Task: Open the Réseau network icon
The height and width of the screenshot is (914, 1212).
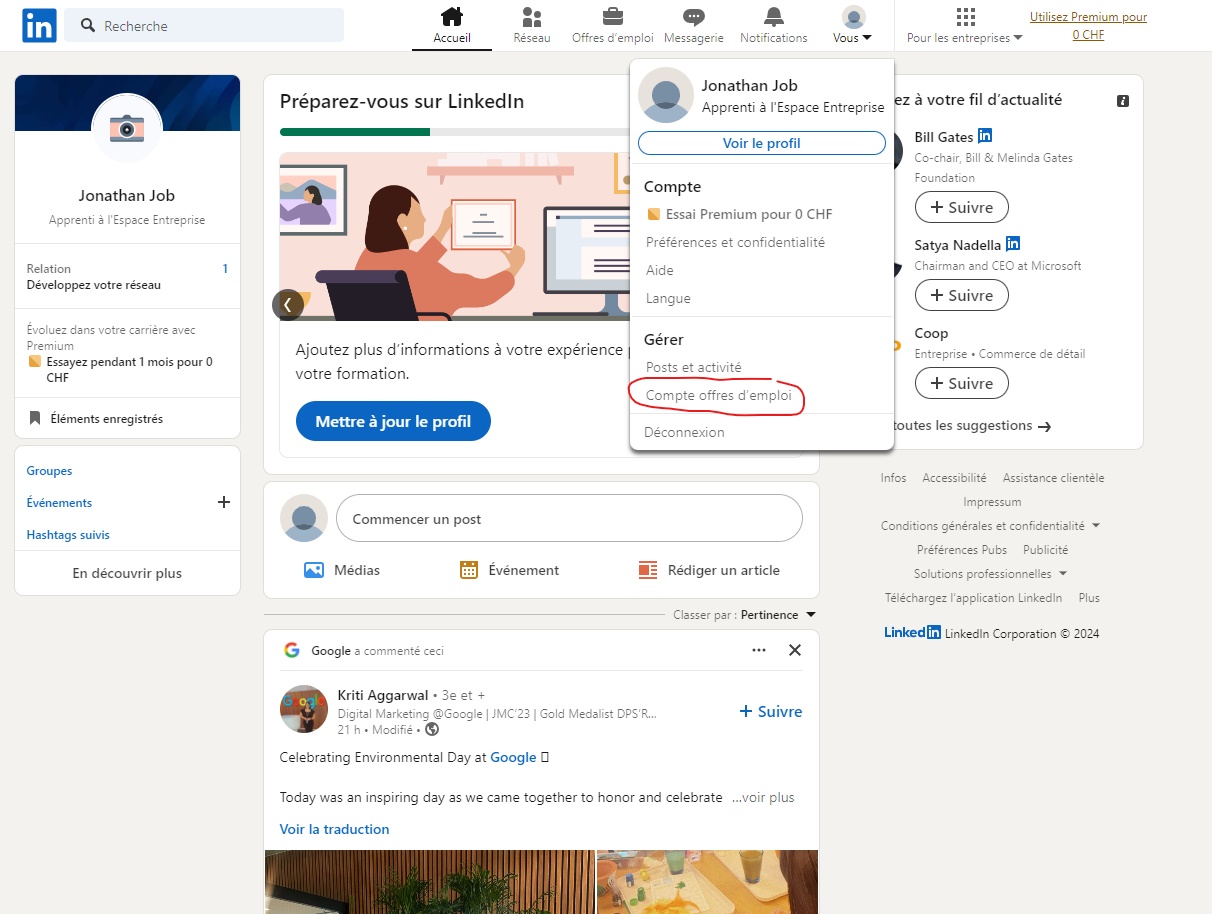Action: pos(532,17)
